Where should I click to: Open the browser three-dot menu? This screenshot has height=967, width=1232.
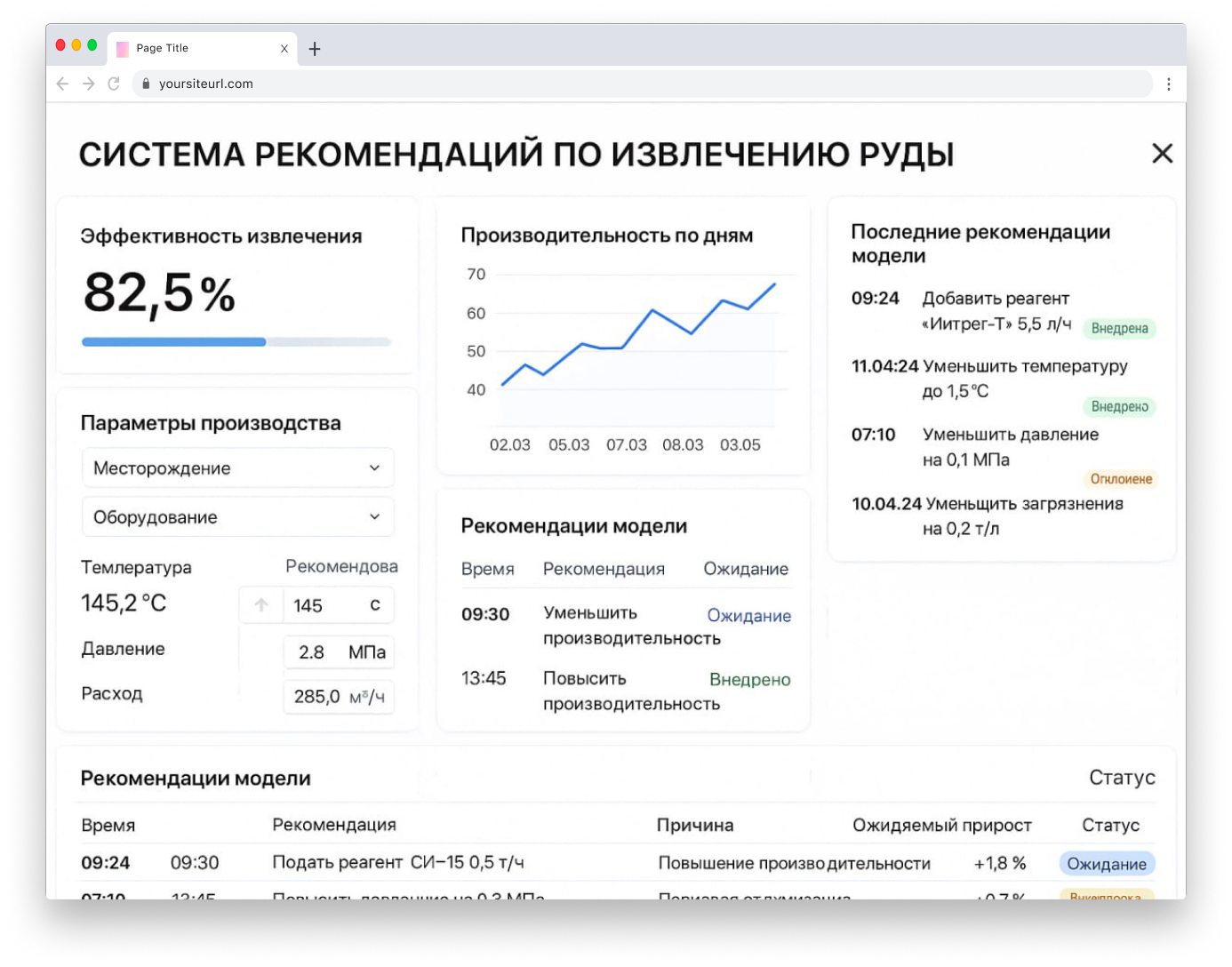[1168, 84]
